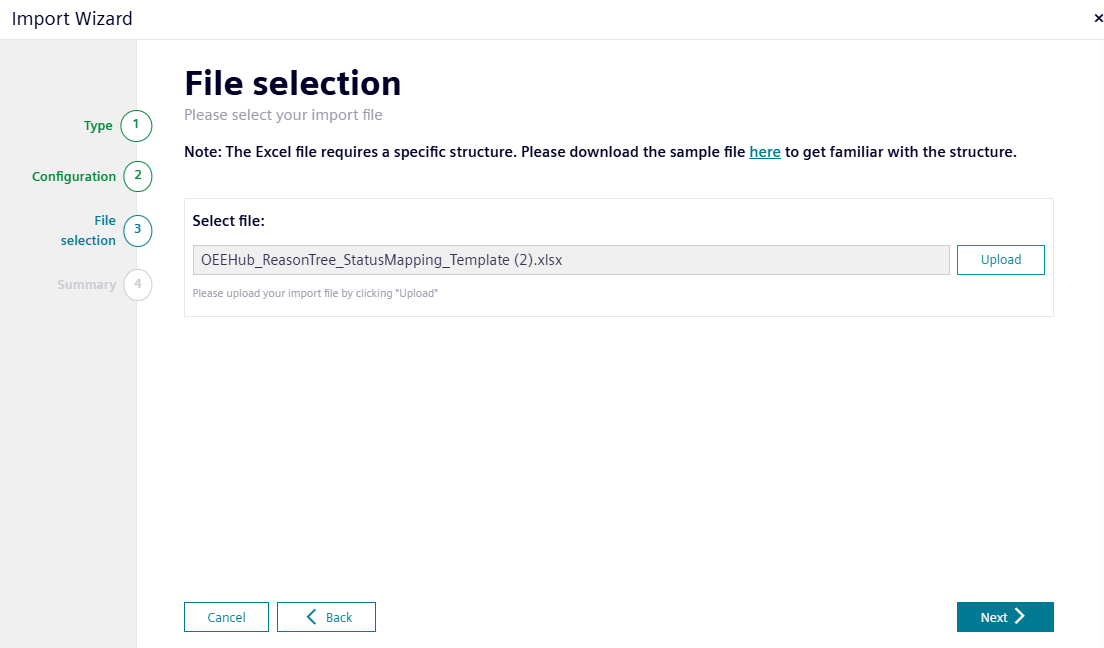Click the upload hint text below the field
Image resolution: width=1104 pixels, height=648 pixels.
pos(315,293)
